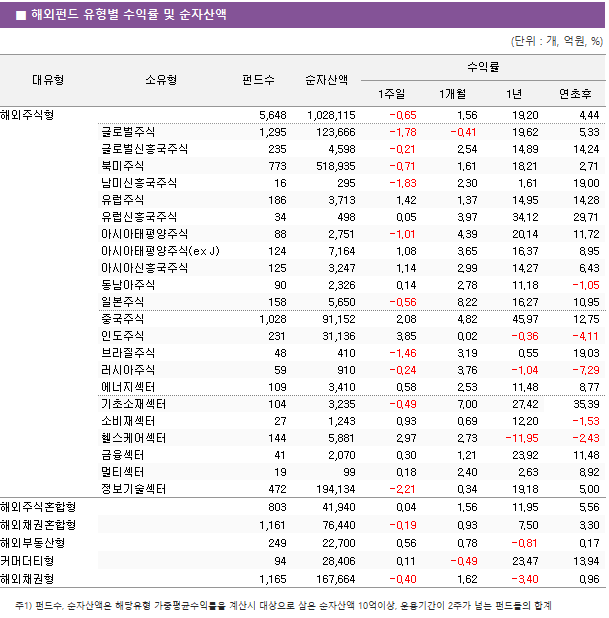
Task: Click the 1,028,115 net asset value
Action: [x=331, y=115]
